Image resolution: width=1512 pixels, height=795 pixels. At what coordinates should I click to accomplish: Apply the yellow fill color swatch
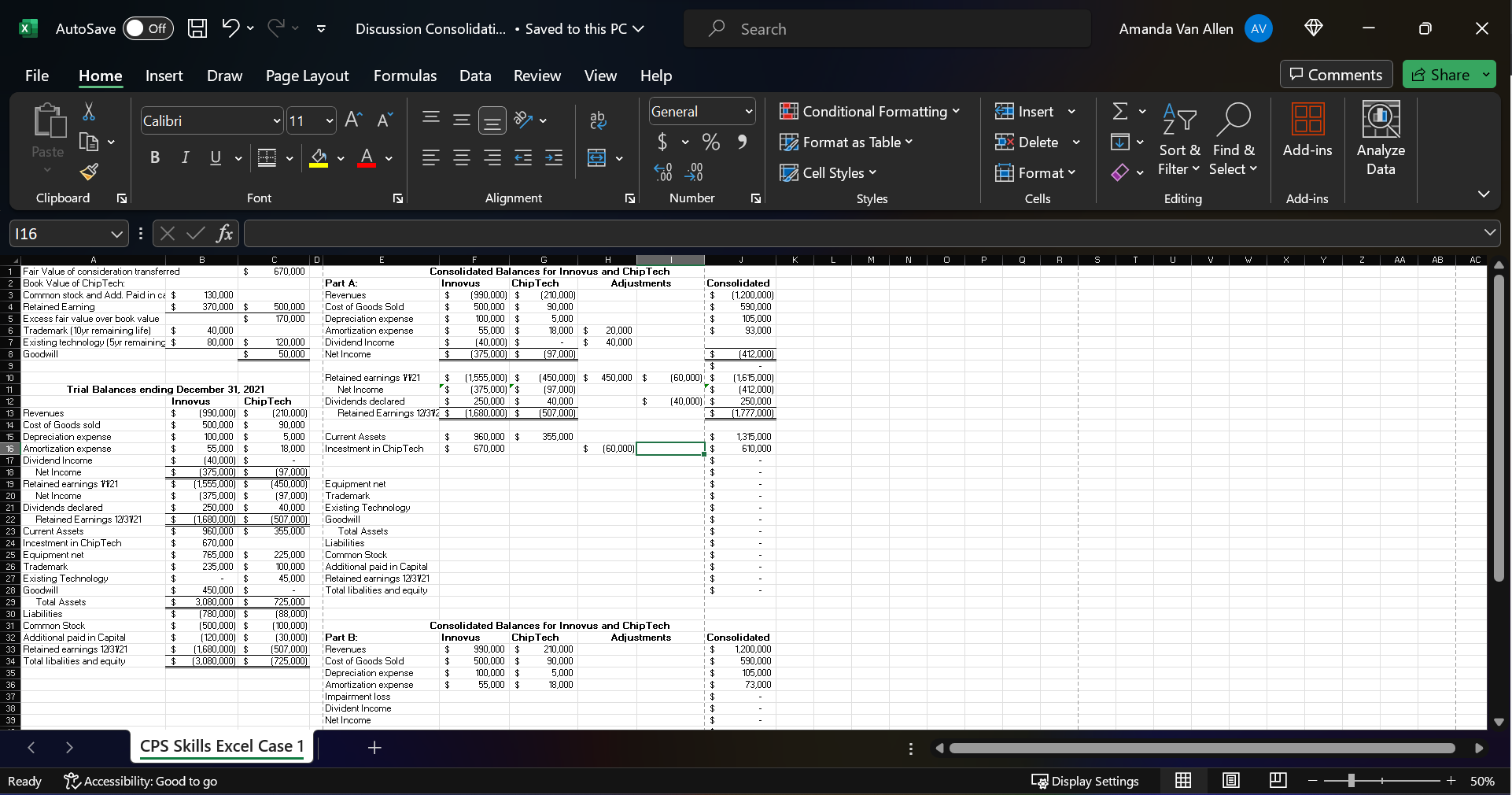[x=319, y=158]
